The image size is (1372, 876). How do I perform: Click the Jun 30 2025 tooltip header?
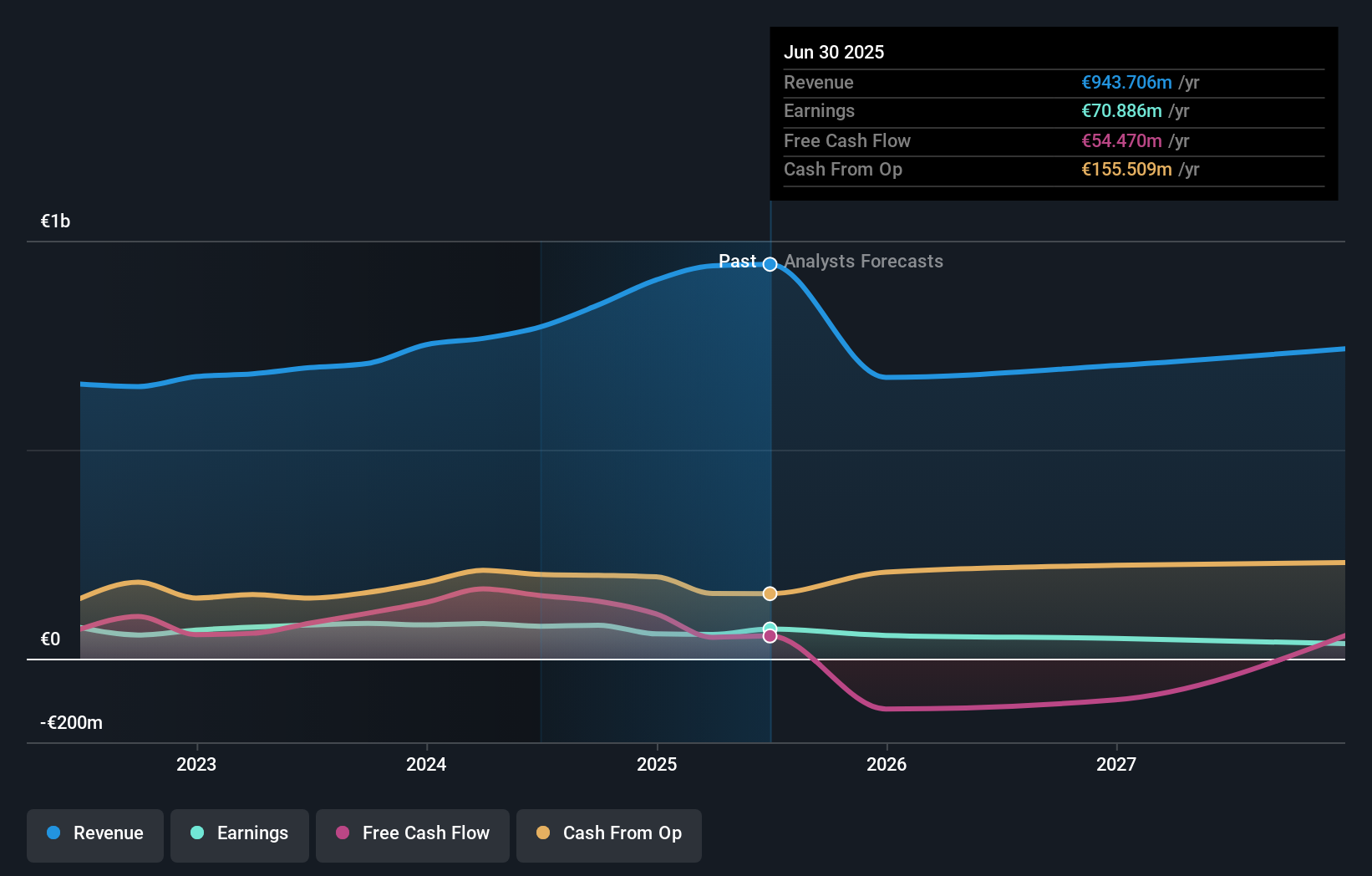(x=833, y=52)
